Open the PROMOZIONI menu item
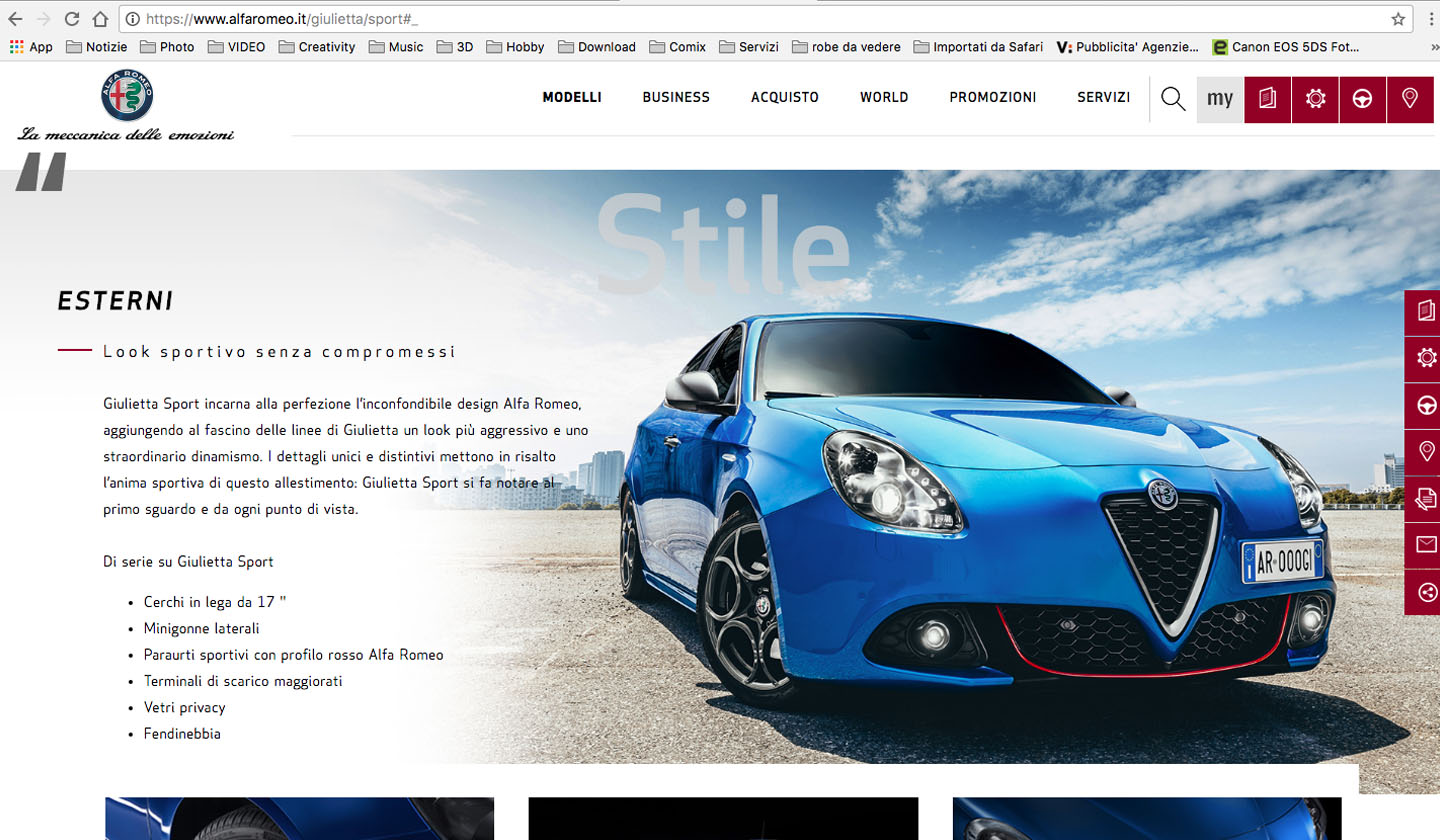This screenshot has height=840, width=1440. point(992,98)
